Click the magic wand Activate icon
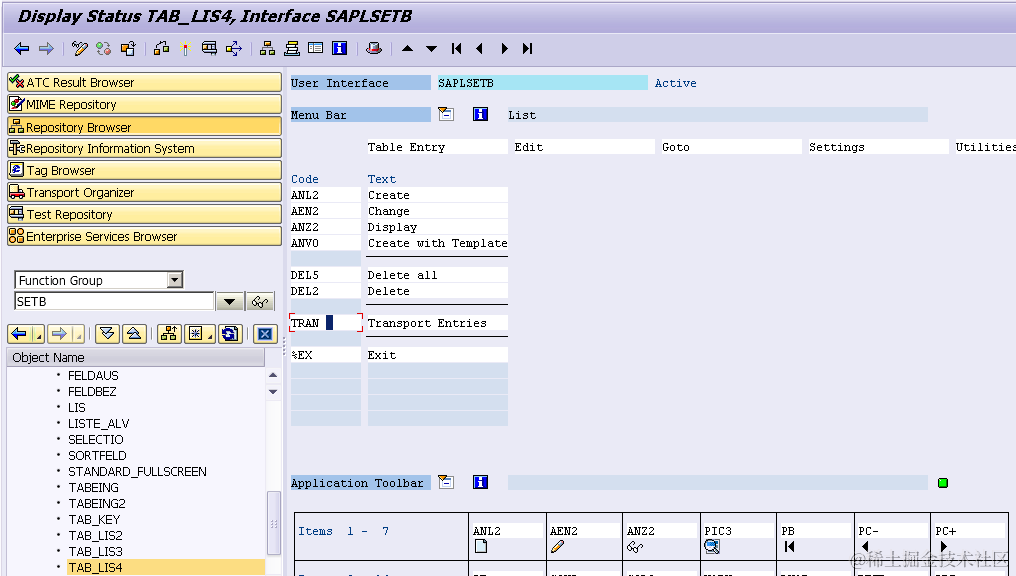 point(185,49)
